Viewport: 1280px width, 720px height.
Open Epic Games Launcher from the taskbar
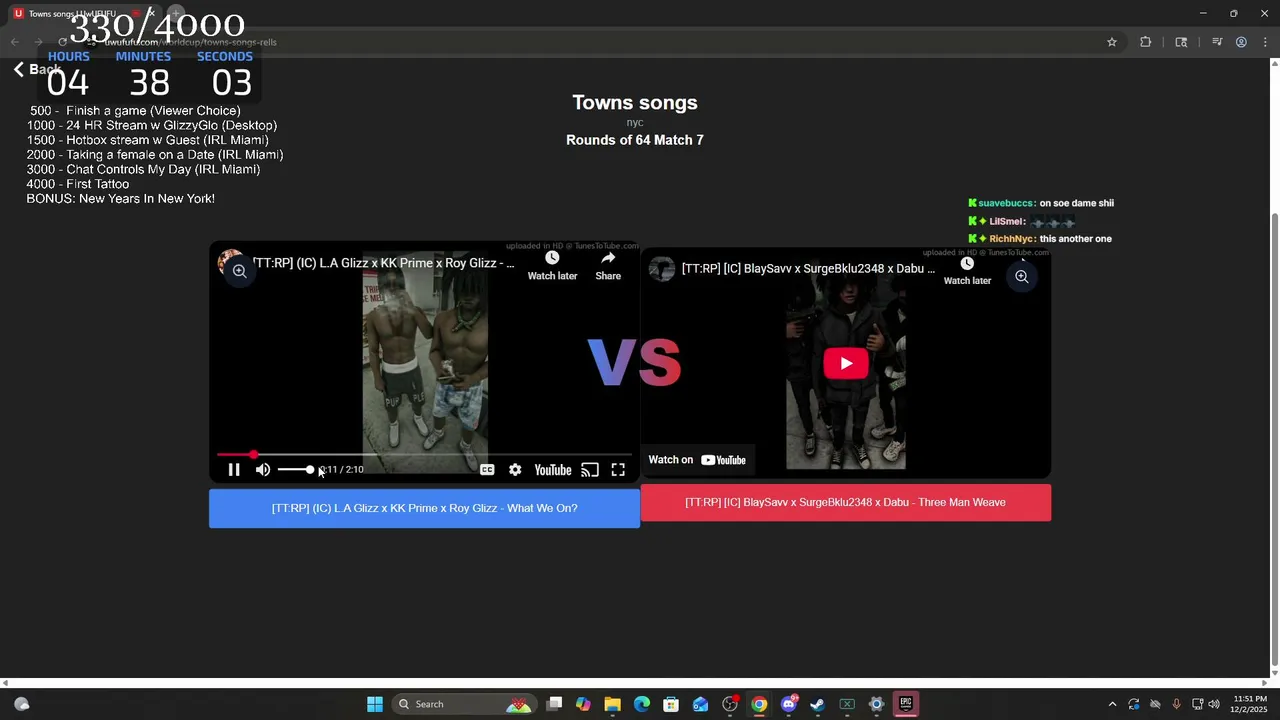(905, 704)
